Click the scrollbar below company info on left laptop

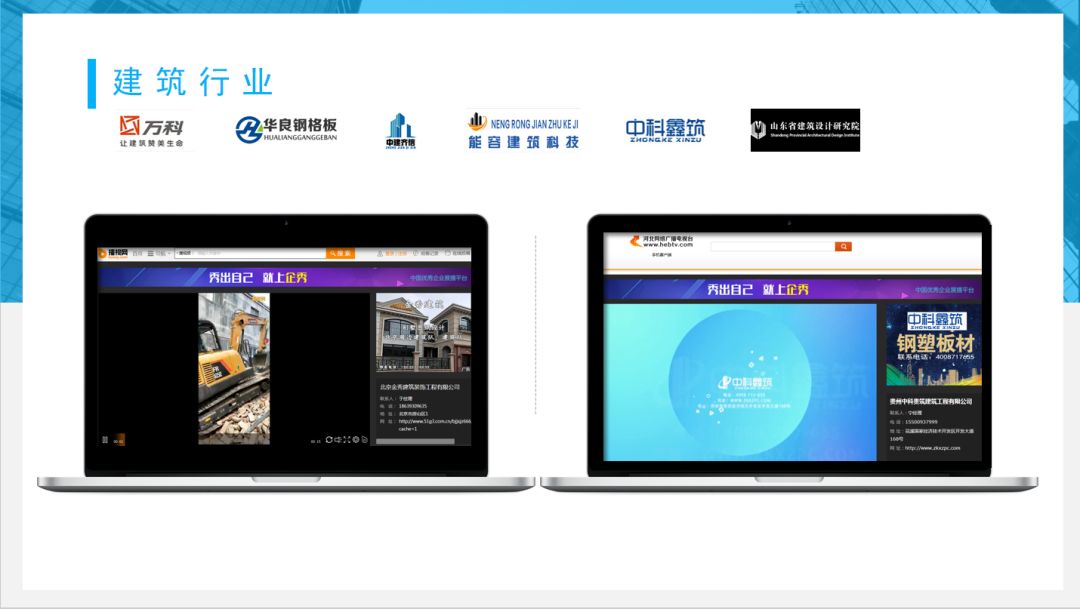pyautogui.click(x=415, y=442)
